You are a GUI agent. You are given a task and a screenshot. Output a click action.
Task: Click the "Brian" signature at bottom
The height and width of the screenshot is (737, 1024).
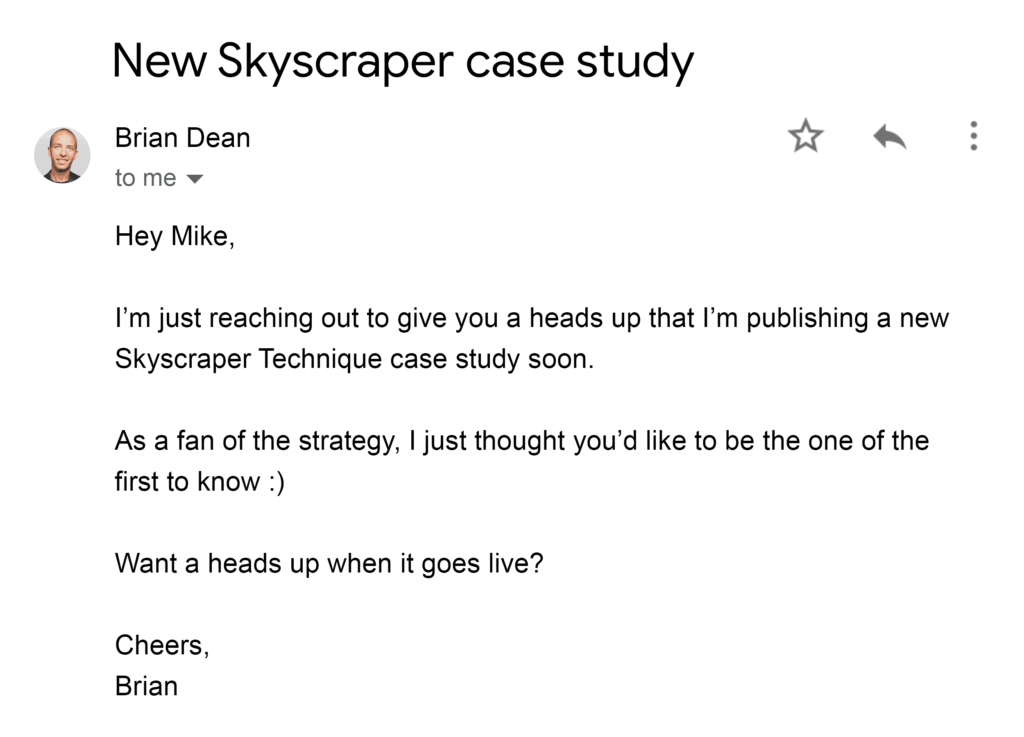(x=146, y=686)
